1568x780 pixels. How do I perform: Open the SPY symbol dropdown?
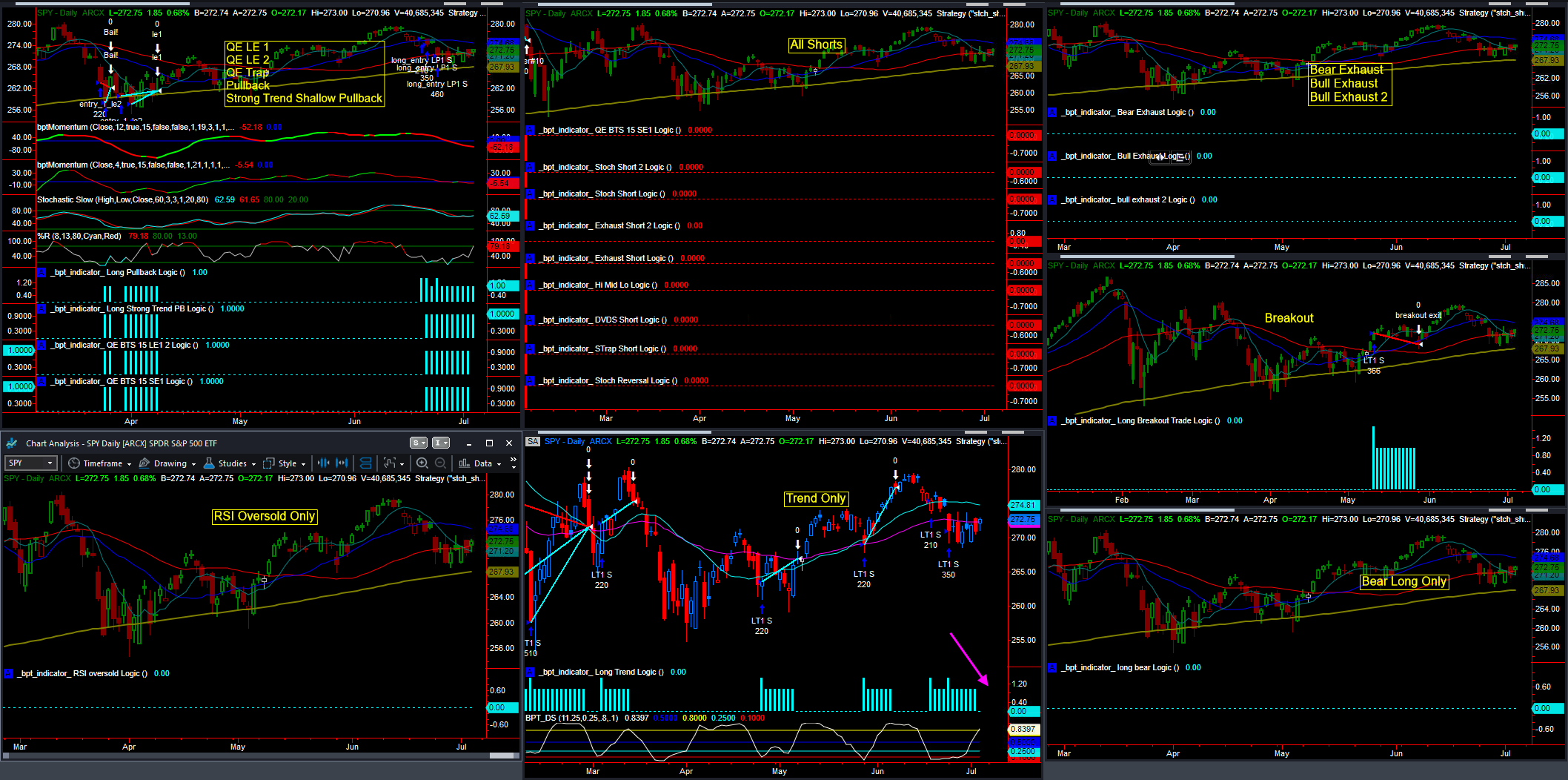pos(30,463)
